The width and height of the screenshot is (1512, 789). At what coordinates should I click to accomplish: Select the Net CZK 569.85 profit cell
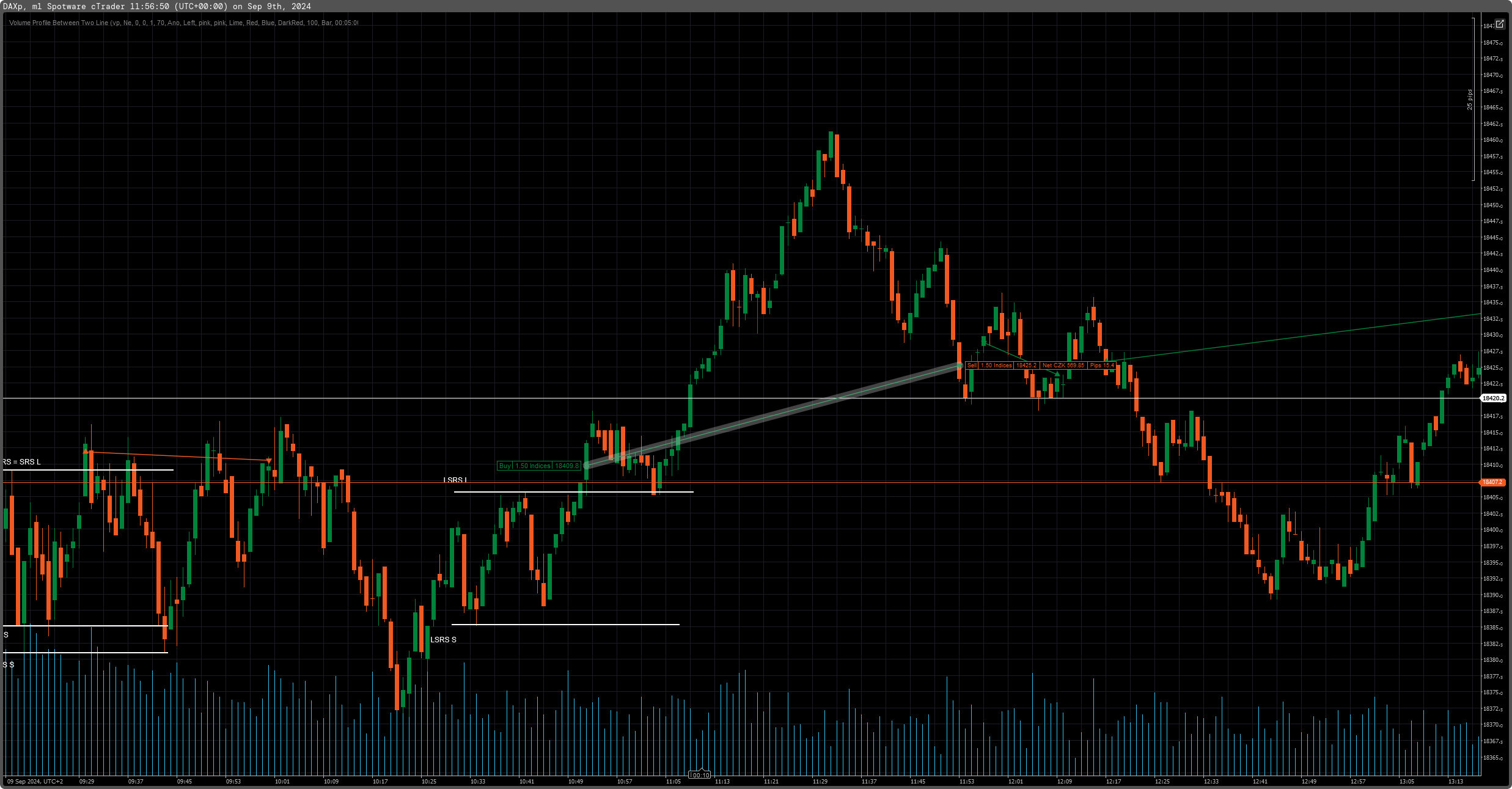click(1063, 365)
